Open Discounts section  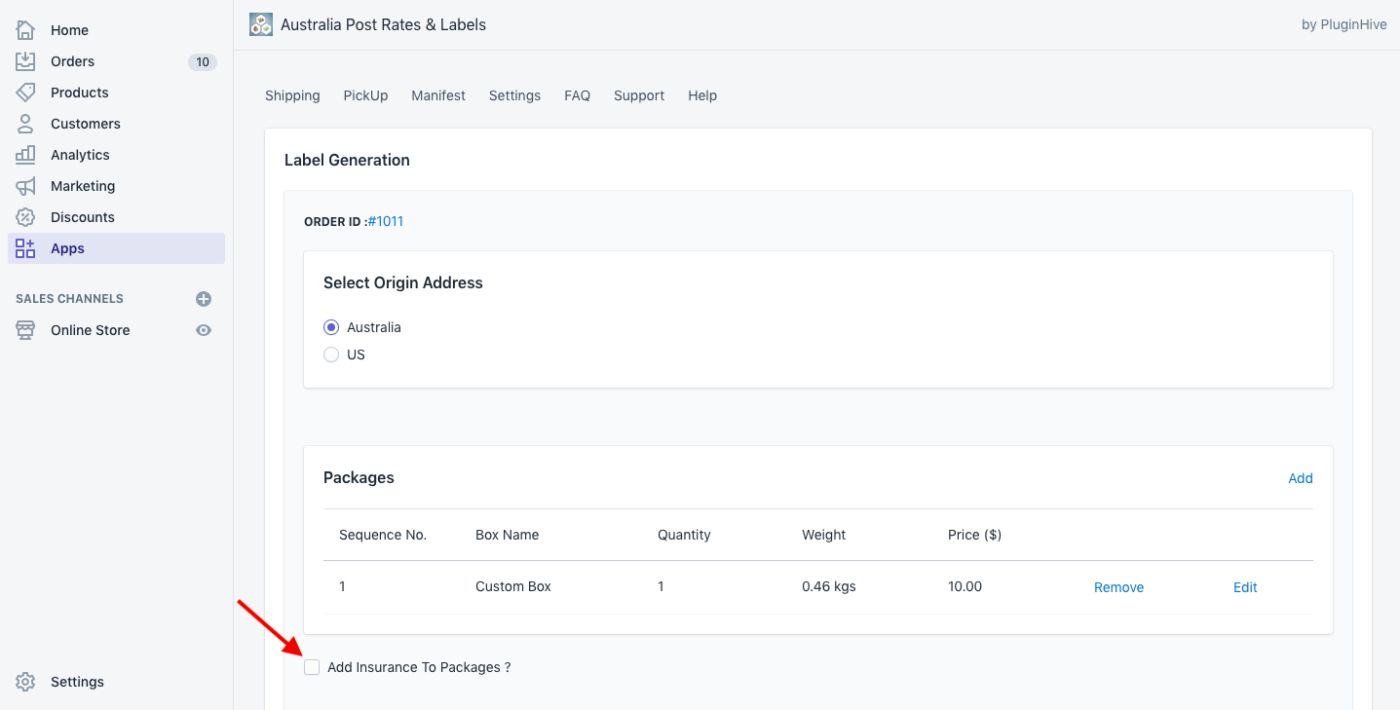point(83,217)
